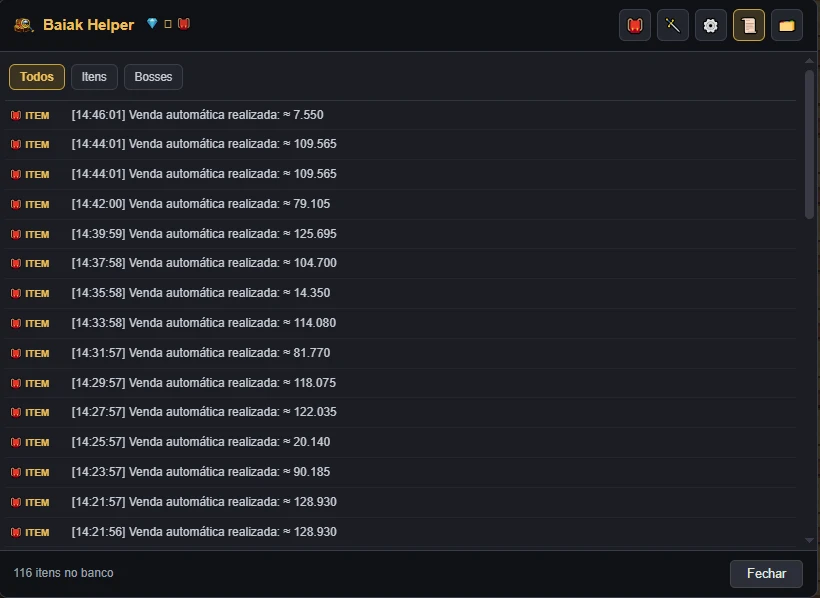
Task: Switch to the Todos filter tab
Action: pyautogui.click(x=37, y=77)
